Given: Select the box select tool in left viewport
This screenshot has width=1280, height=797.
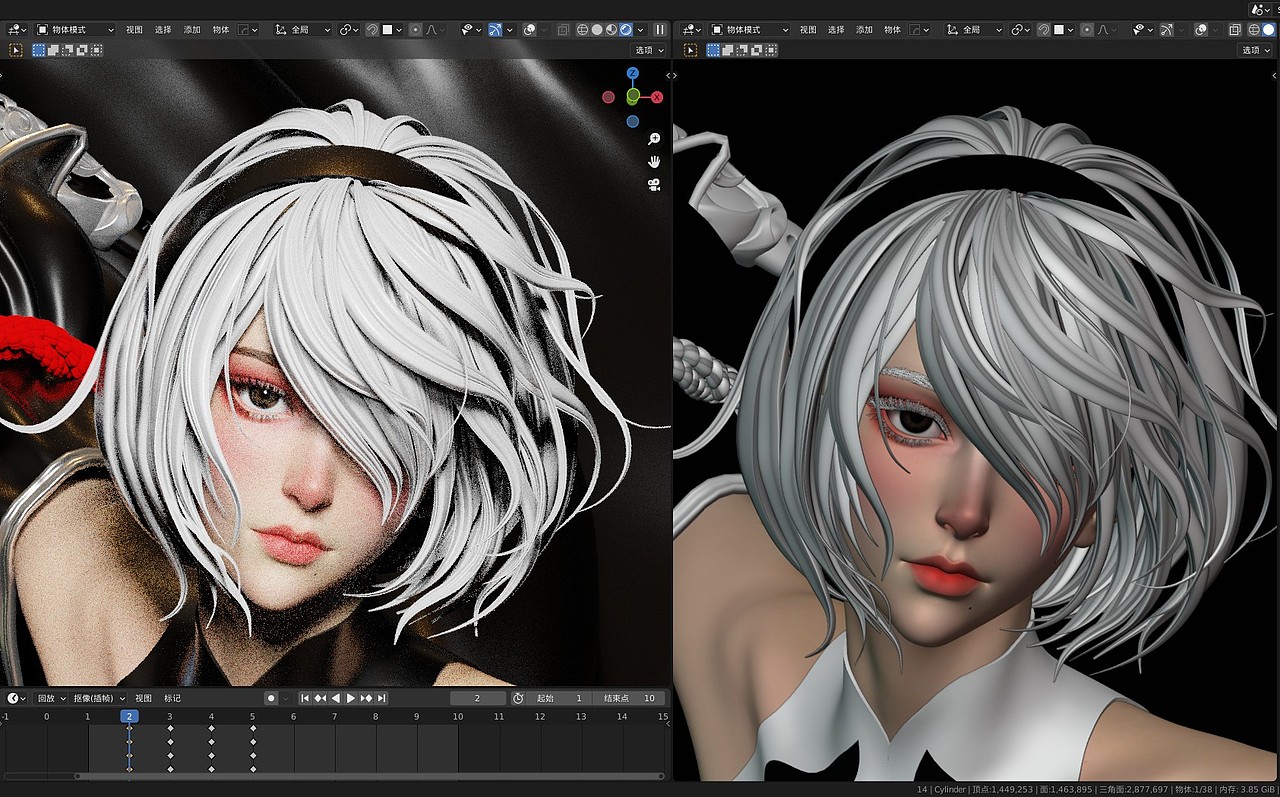Looking at the screenshot, I should tap(16, 50).
